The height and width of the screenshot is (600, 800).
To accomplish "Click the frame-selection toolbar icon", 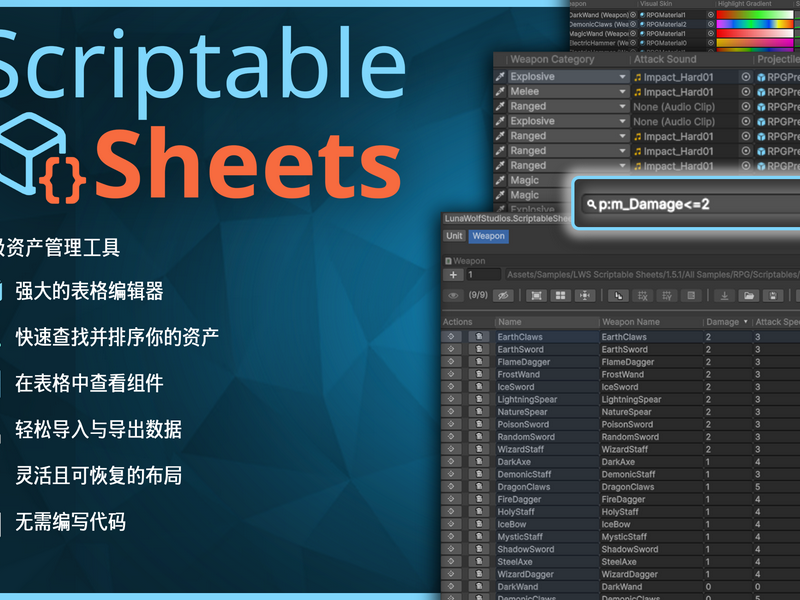I will click(x=536, y=295).
